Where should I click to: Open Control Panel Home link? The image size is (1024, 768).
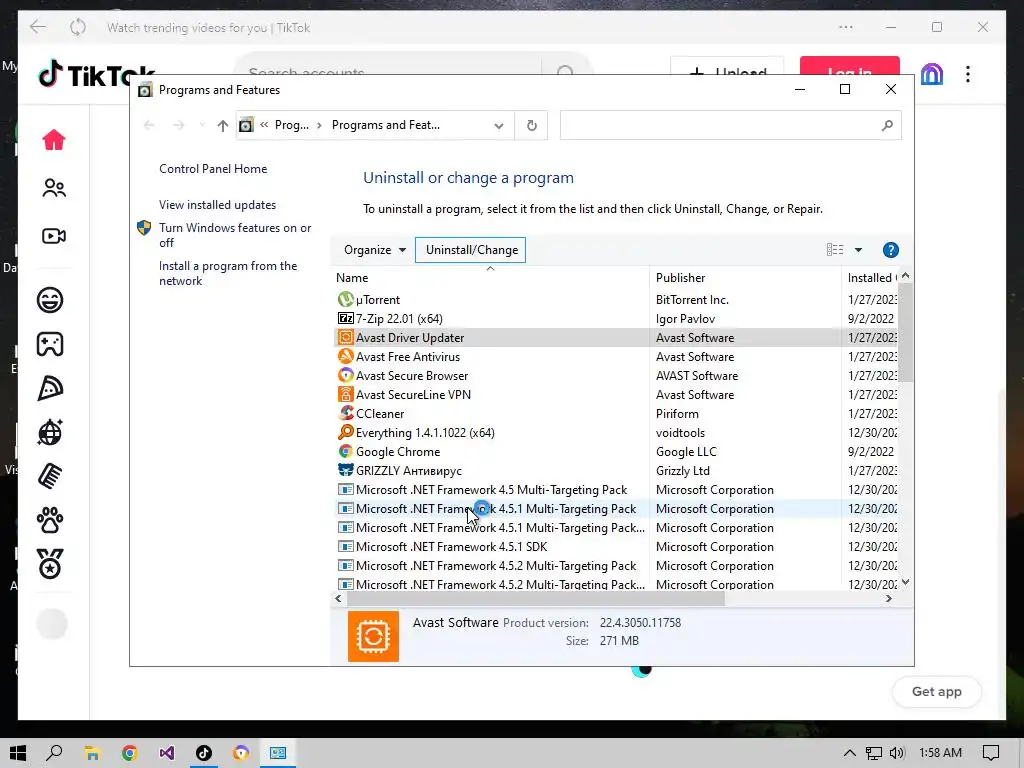click(x=213, y=168)
